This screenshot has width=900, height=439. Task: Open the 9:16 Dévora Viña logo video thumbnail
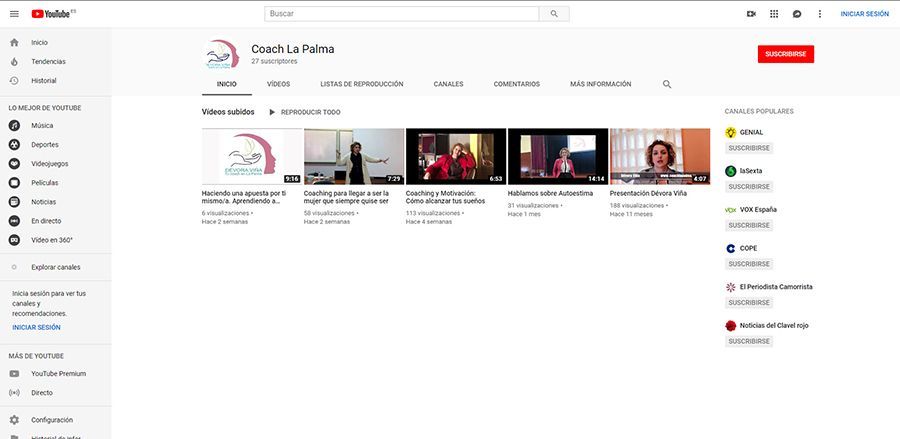[252, 156]
